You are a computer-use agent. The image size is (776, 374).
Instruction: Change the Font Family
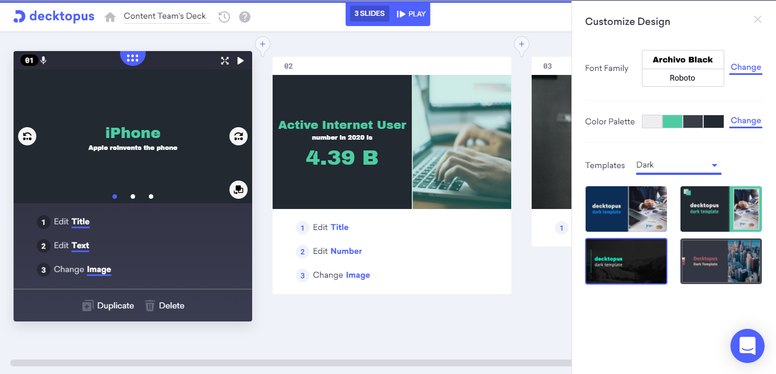[746, 67]
